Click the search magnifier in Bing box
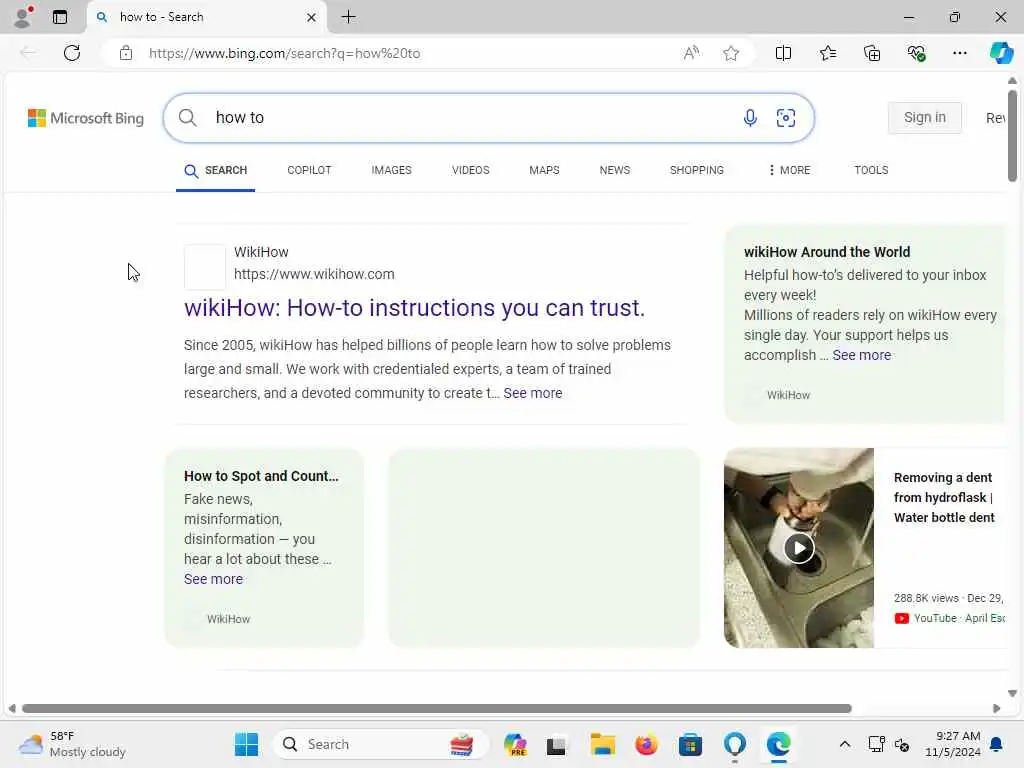 187,118
